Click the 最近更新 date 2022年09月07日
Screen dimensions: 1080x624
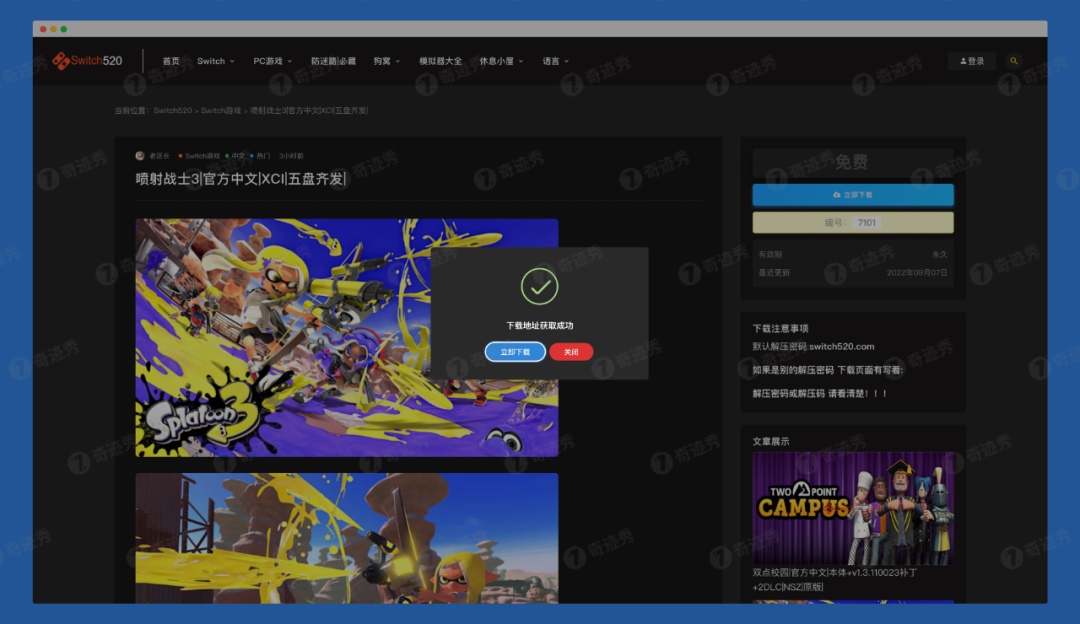tap(917, 273)
